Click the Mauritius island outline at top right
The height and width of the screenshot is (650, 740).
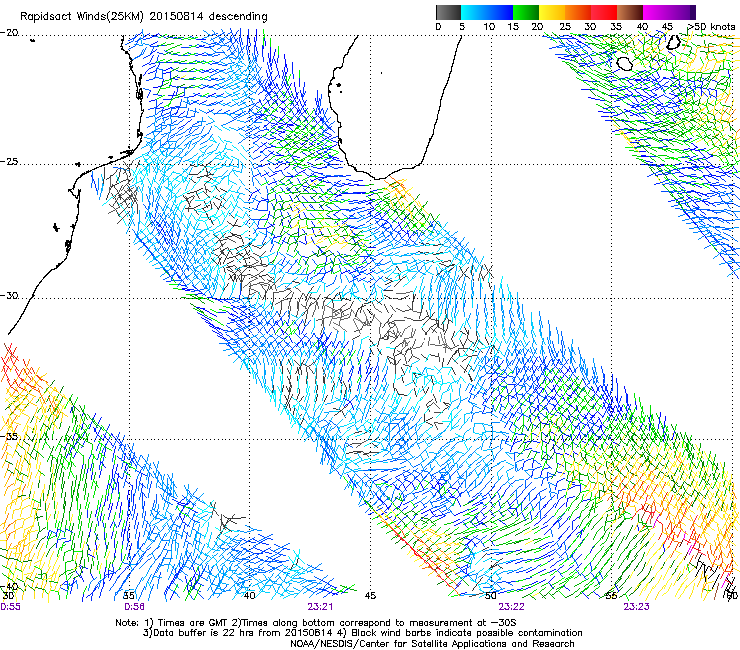pyautogui.click(x=673, y=42)
